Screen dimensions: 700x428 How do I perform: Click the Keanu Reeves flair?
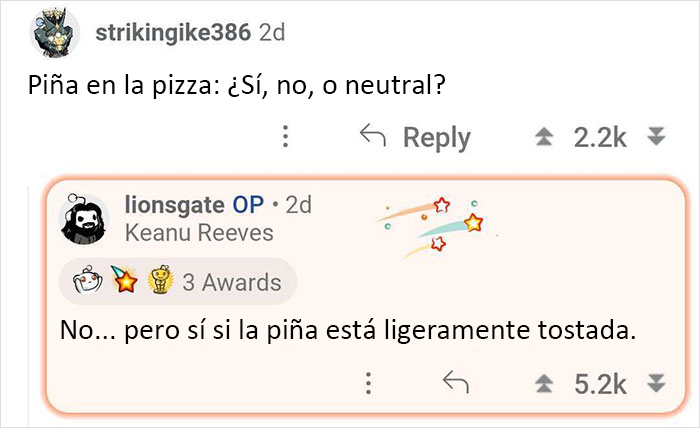coord(198,233)
